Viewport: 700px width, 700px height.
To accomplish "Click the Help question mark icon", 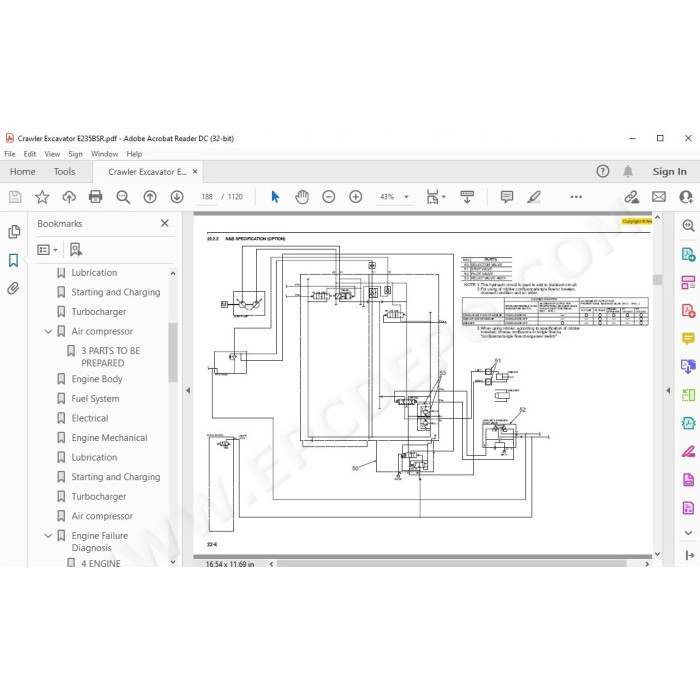I will 603,171.
